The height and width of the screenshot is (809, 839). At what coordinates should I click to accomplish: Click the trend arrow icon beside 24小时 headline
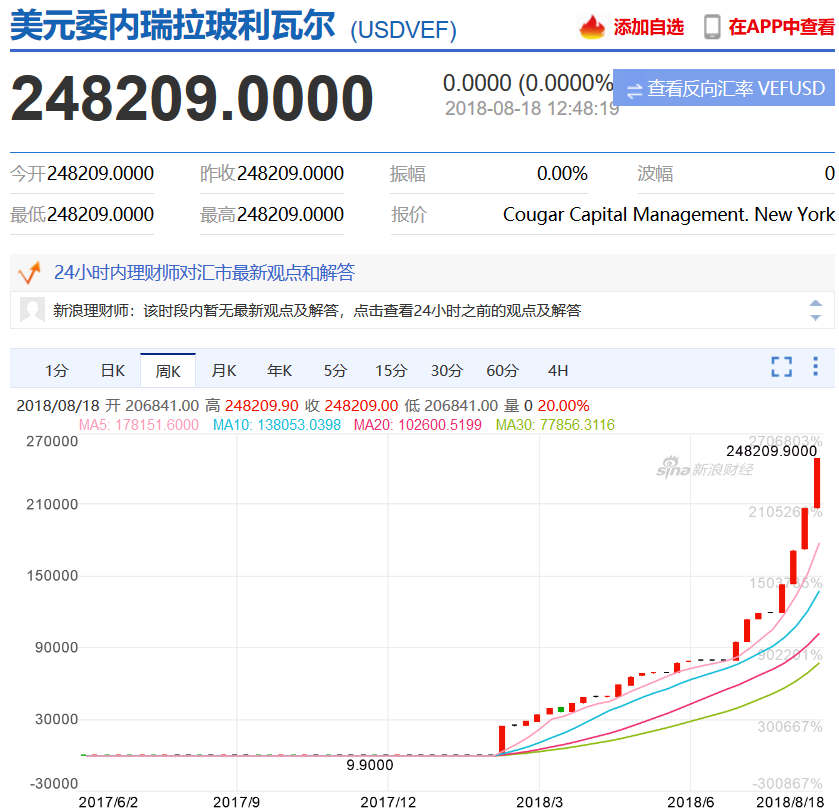pos(29,272)
